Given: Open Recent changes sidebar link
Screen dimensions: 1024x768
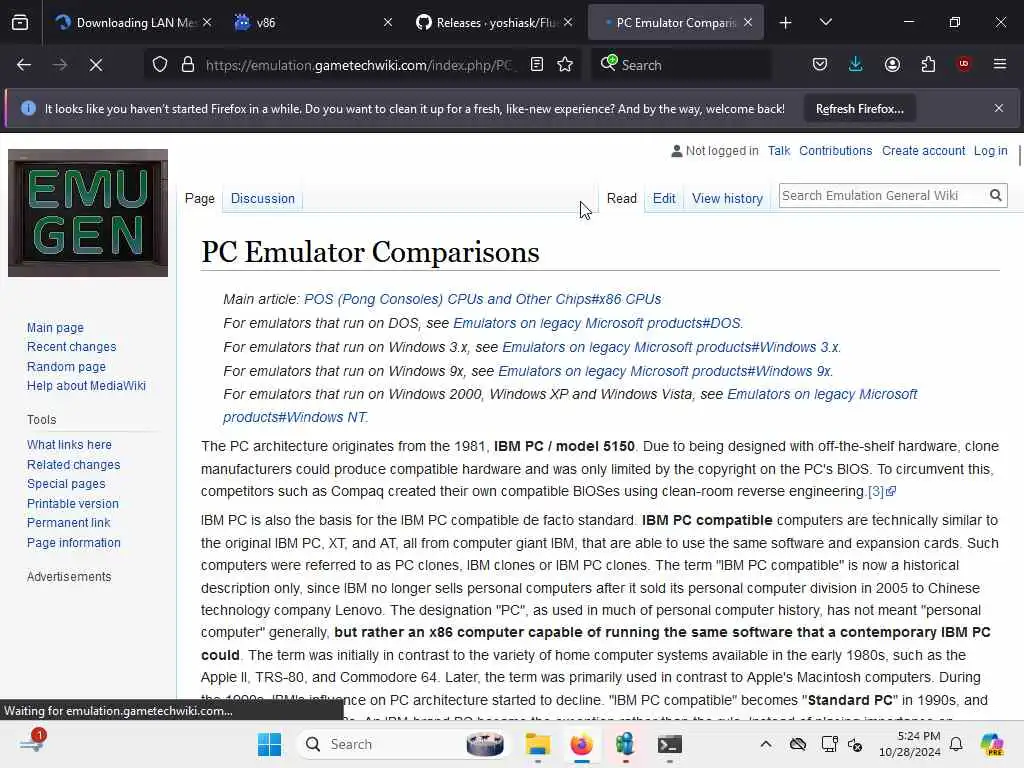Looking at the screenshot, I should 72,347.
